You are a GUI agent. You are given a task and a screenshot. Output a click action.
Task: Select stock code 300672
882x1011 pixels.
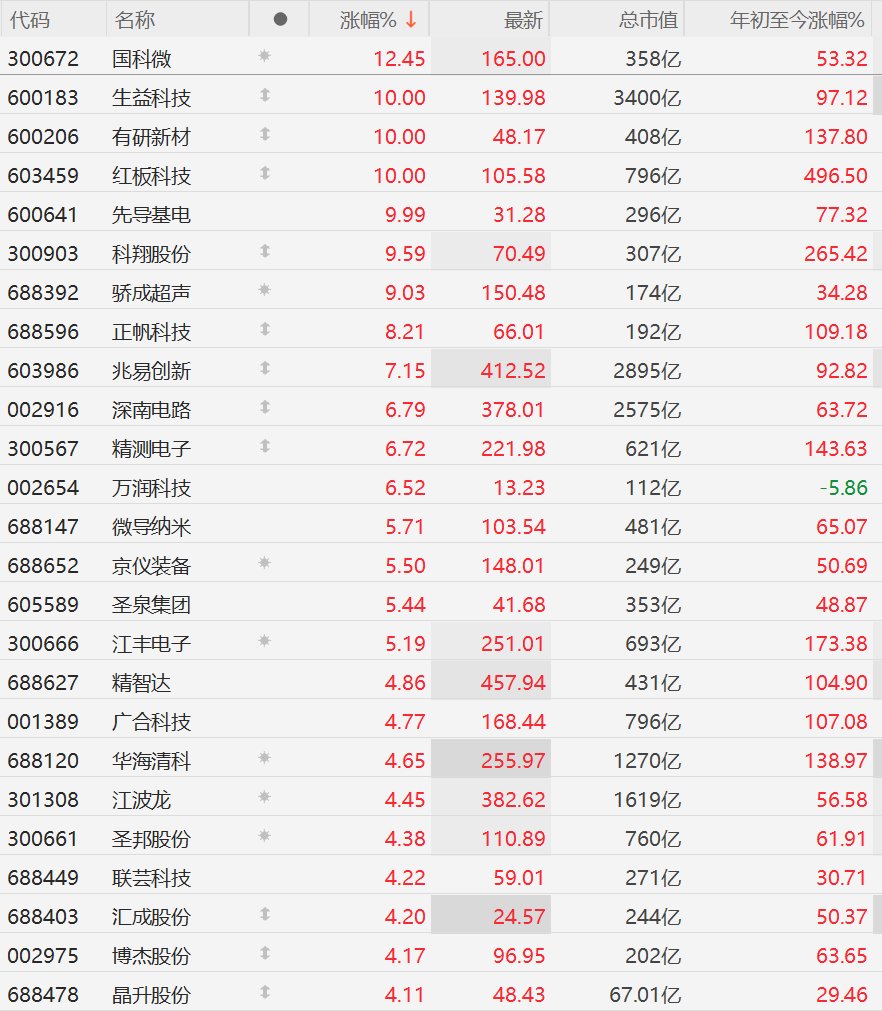43,59
